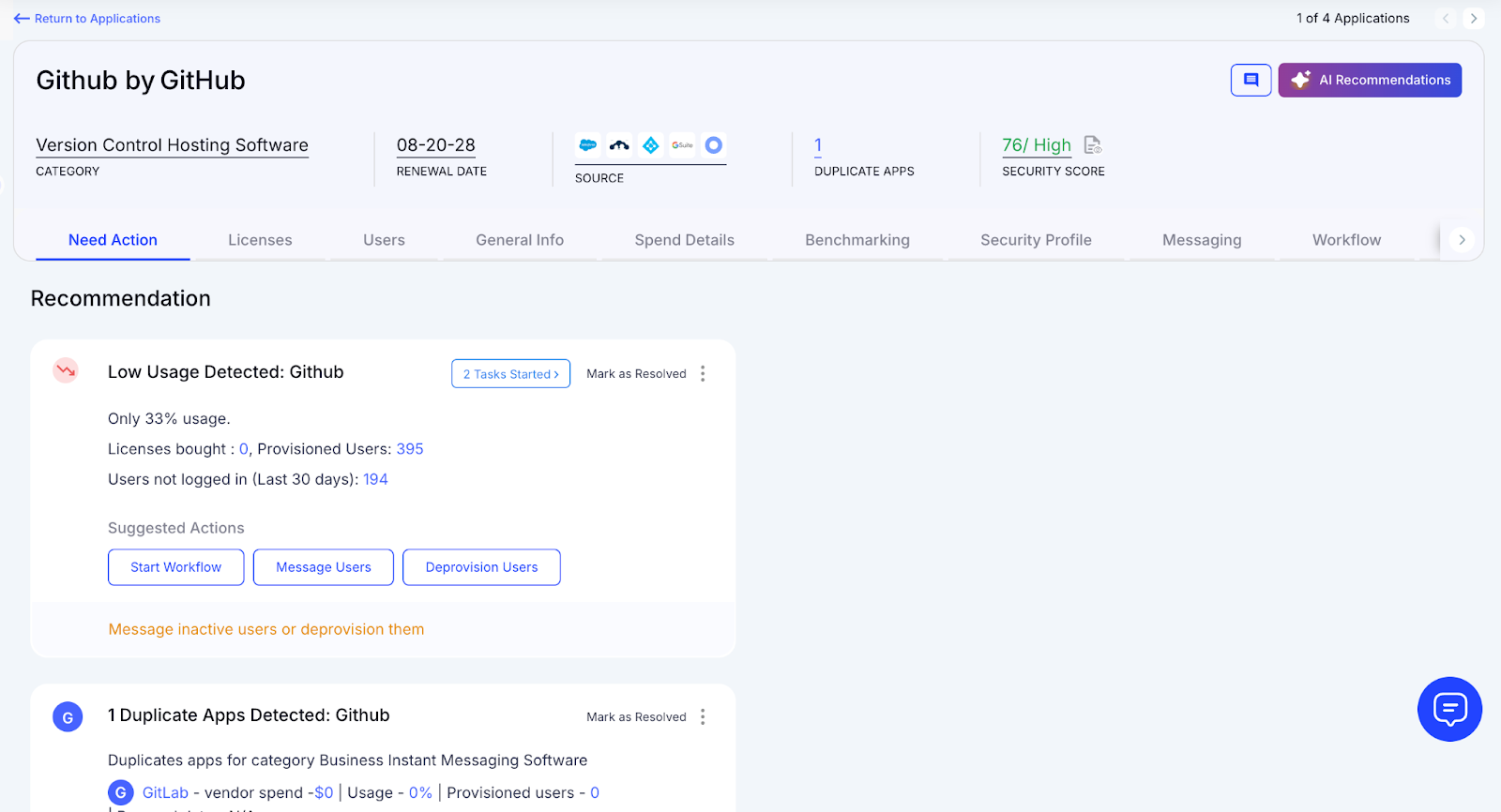
Task: Click the Low Usage Detected: Github heading
Action: (226, 372)
